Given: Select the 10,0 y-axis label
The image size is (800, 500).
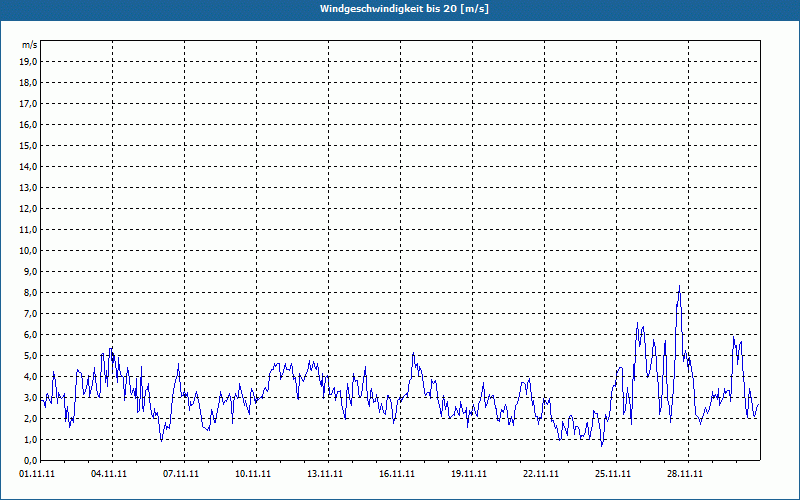Looking at the screenshot, I should [x=28, y=251].
